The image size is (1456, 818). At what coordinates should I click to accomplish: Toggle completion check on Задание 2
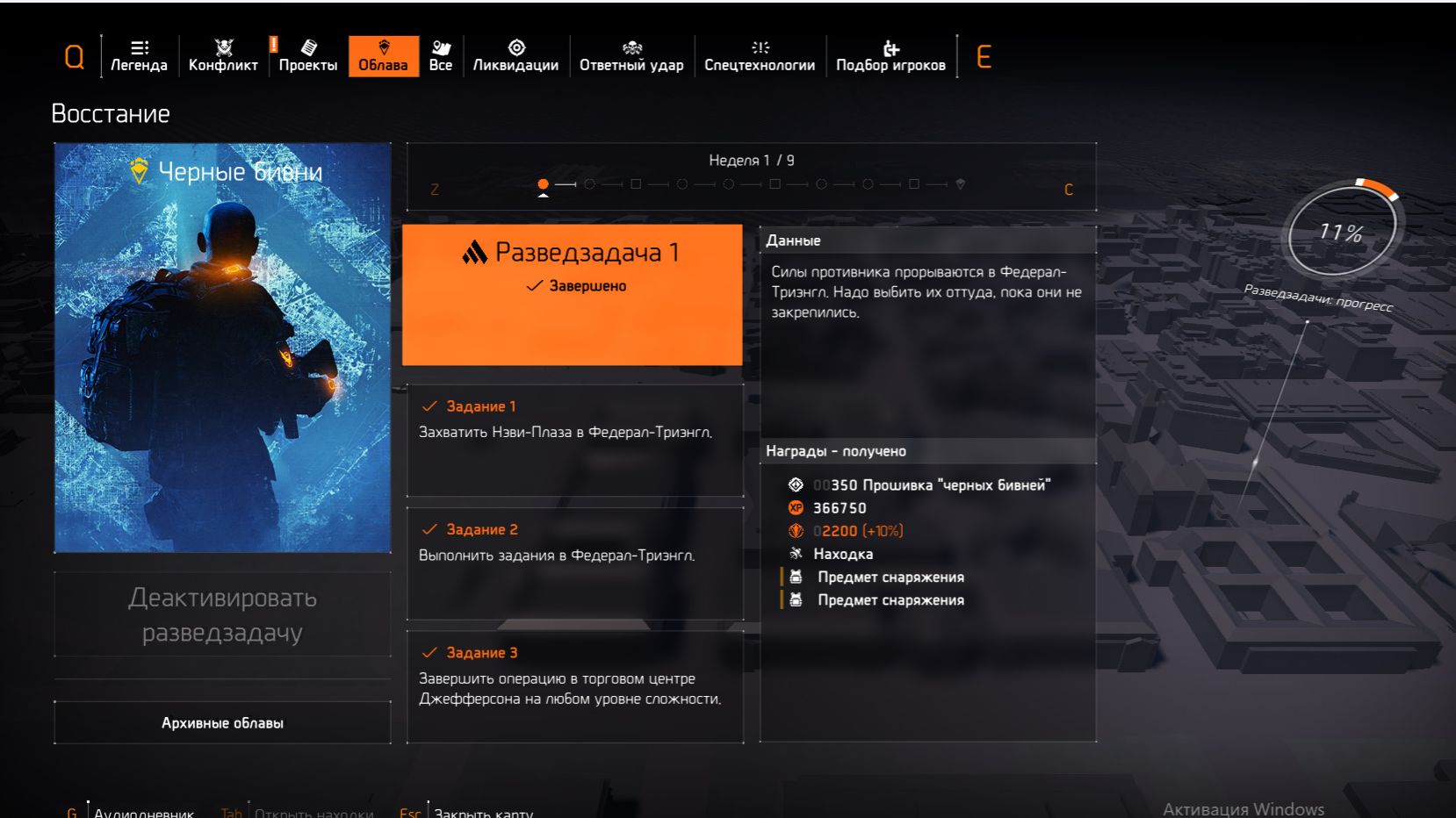[429, 528]
